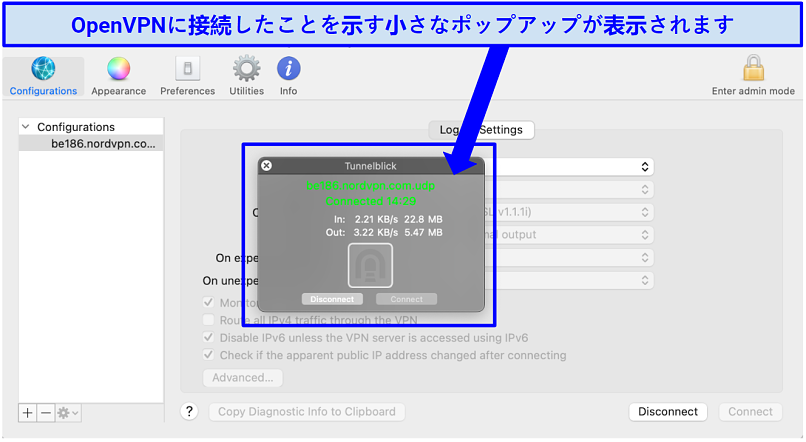Add a configuration with the plus button
806x442 pixels.
click(28, 413)
